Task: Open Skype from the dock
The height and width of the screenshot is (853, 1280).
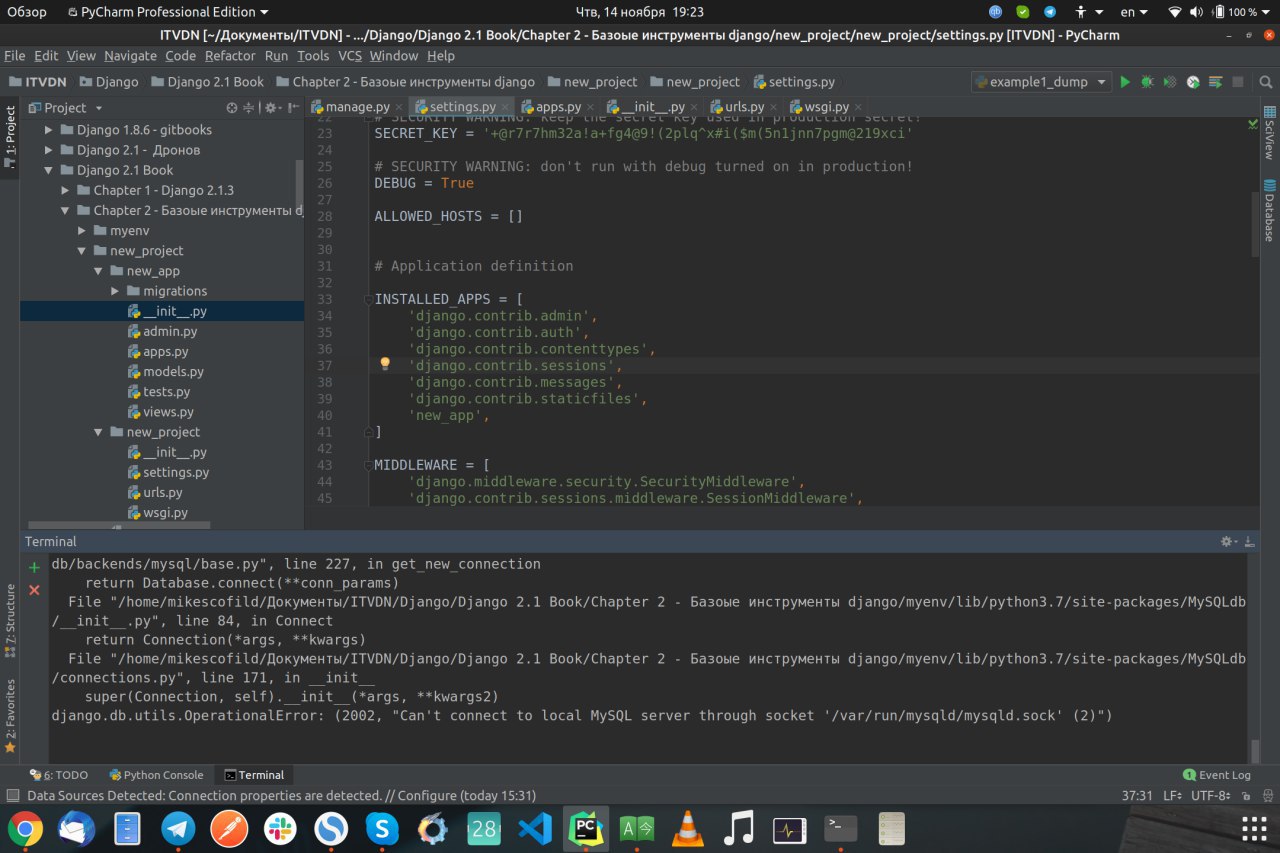Action: click(x=382, y=828)
